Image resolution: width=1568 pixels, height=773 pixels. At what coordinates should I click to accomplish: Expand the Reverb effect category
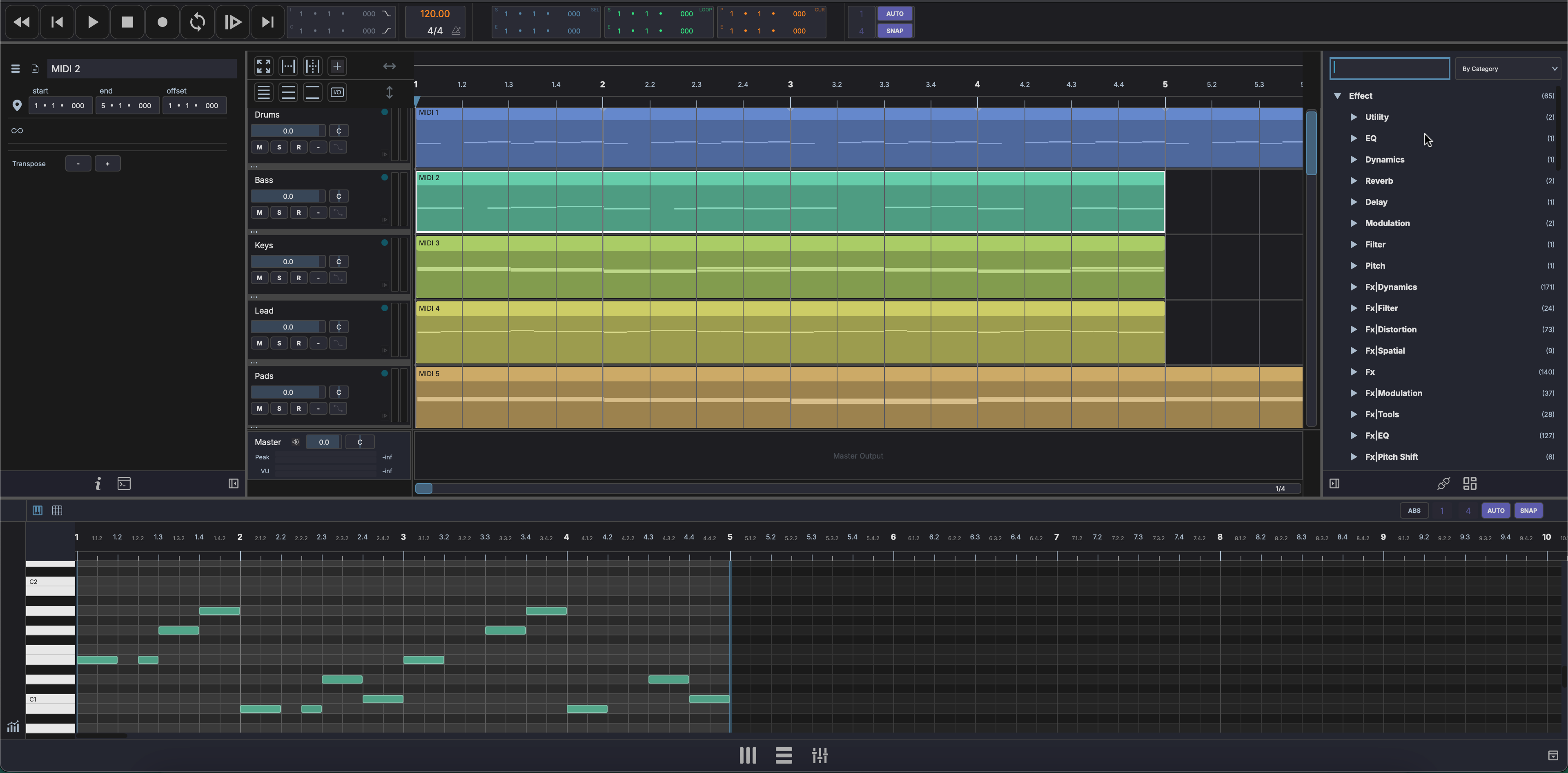point(1354,181)
